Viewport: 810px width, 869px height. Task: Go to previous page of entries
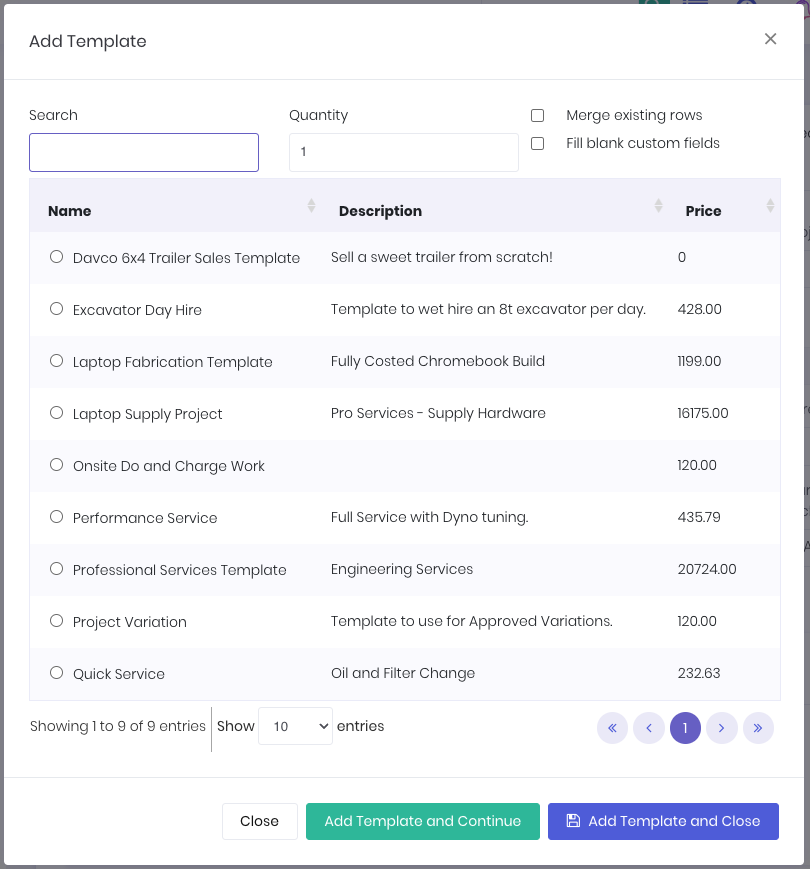[x=649, y=728]
